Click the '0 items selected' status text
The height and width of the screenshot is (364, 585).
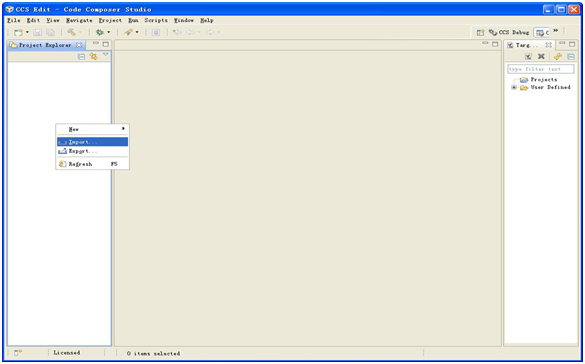153,353
